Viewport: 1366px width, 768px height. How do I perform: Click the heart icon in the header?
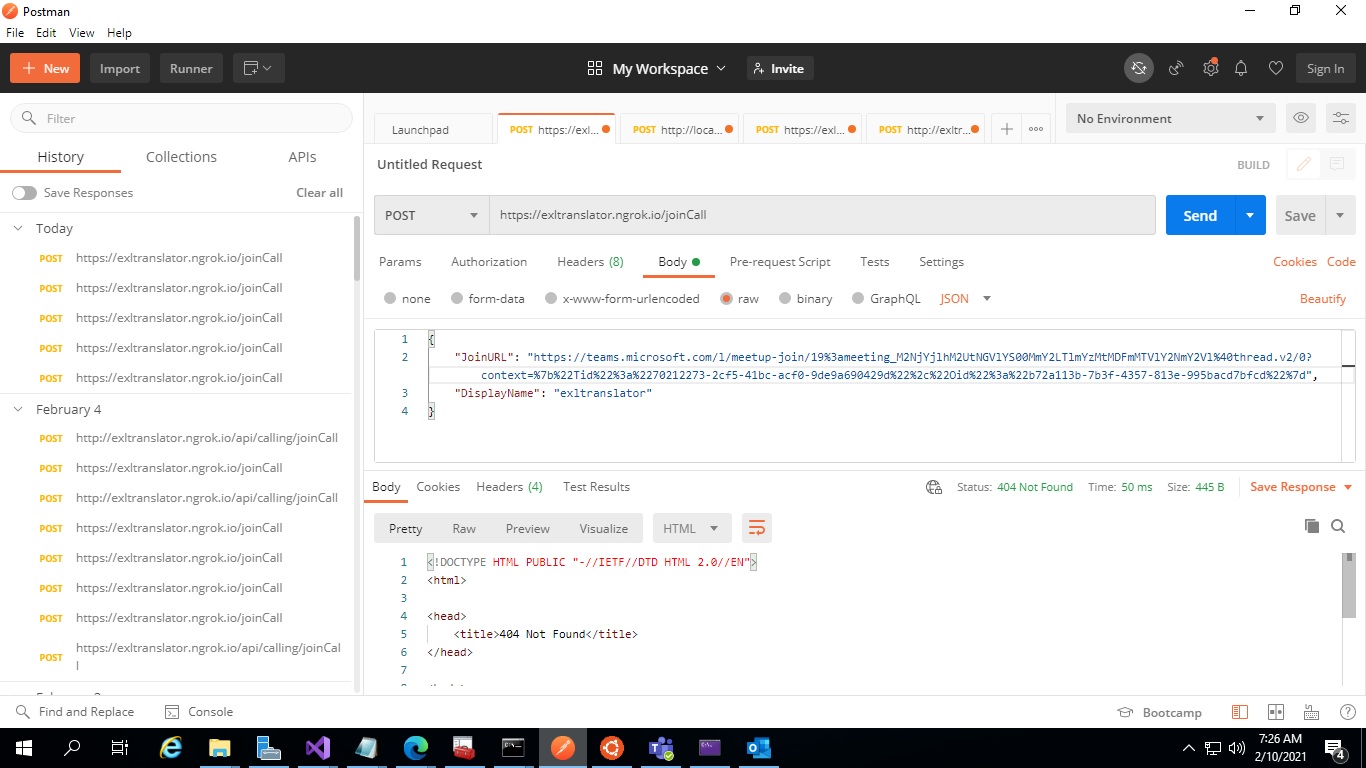(1275, 68)
